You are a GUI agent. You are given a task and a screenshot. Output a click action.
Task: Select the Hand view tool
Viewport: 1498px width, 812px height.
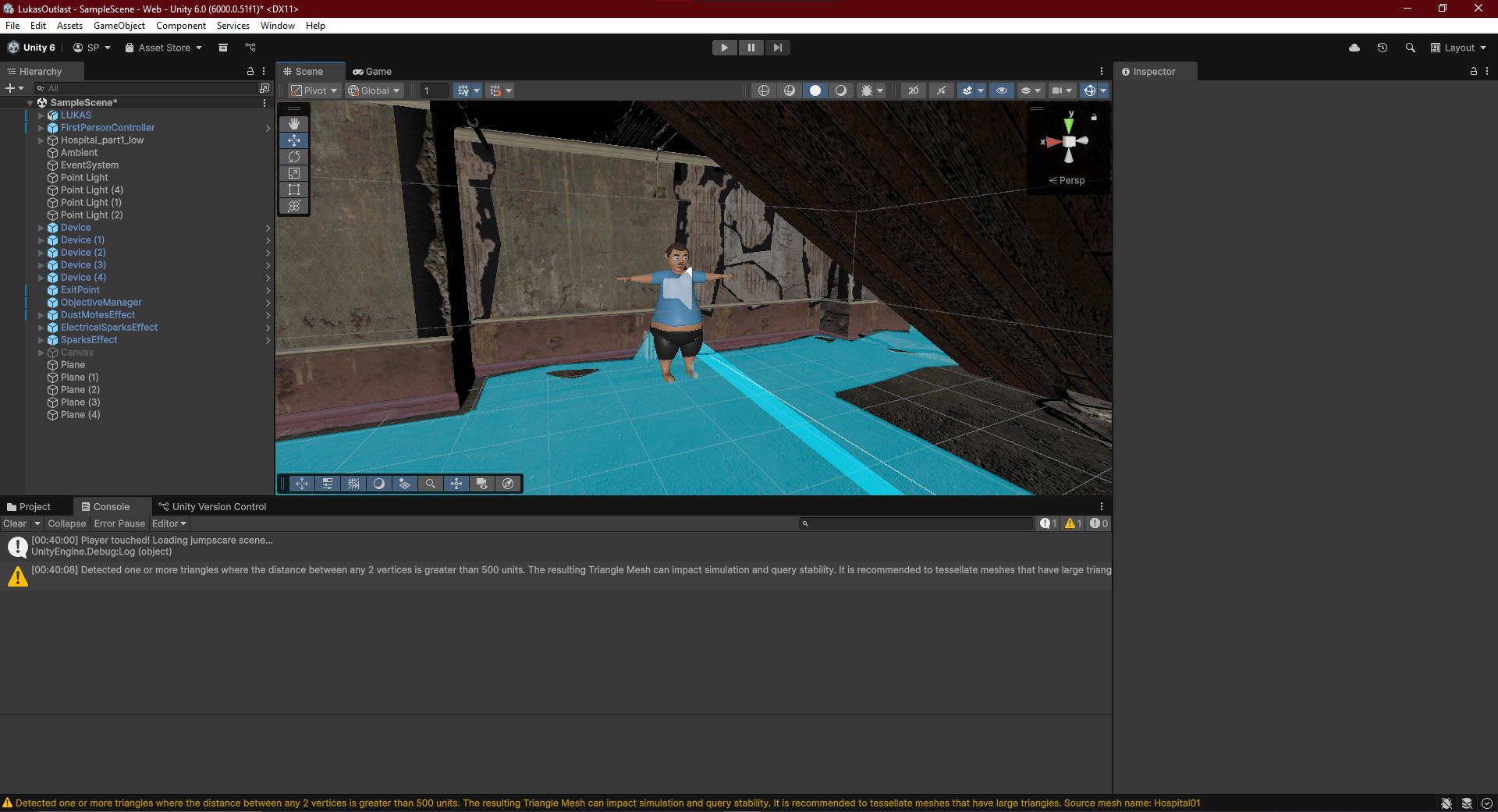[x=294, y=124]
